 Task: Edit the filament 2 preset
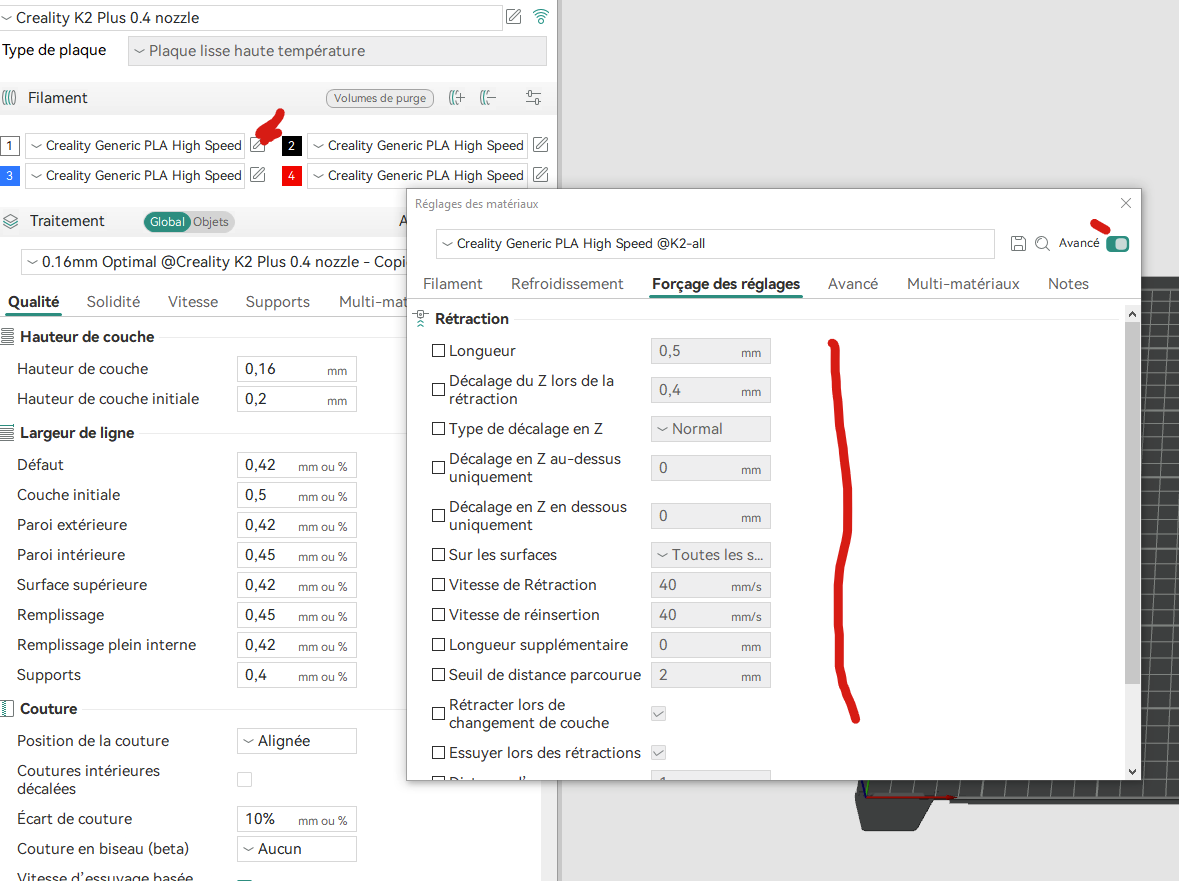tap(541, 144)
